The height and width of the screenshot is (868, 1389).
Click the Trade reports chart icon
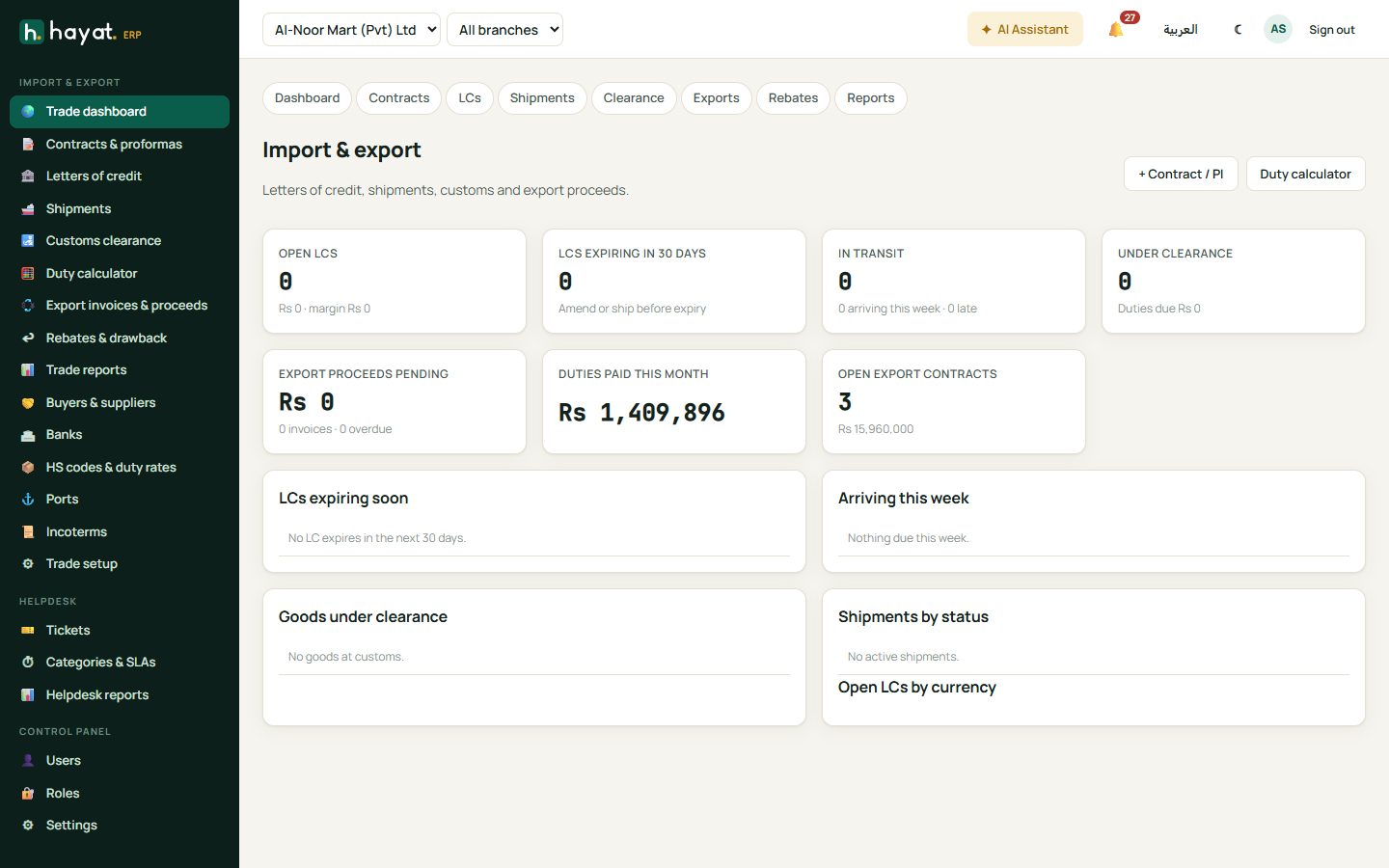click(x=28, y=370)
